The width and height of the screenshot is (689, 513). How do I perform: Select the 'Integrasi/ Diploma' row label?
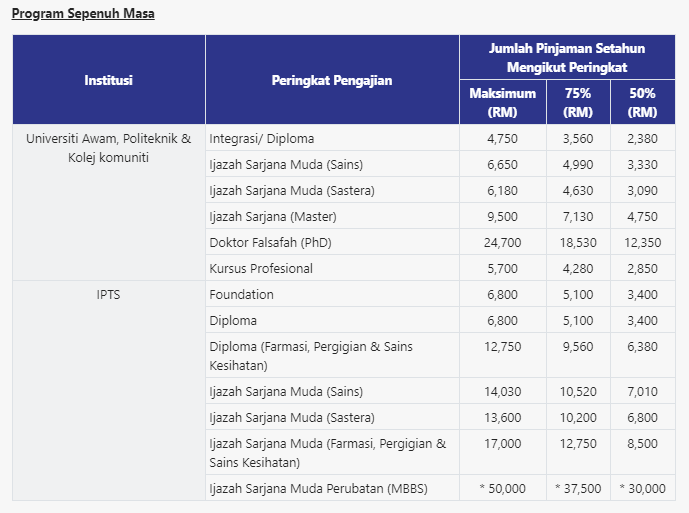262,138
